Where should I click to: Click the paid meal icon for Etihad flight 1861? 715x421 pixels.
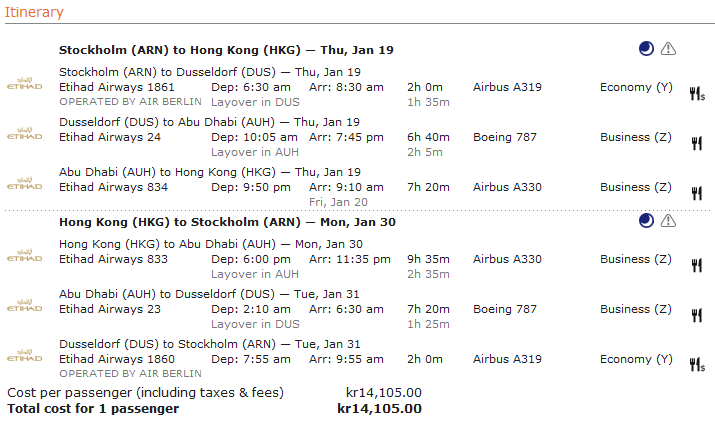click(x=697, y=94)
